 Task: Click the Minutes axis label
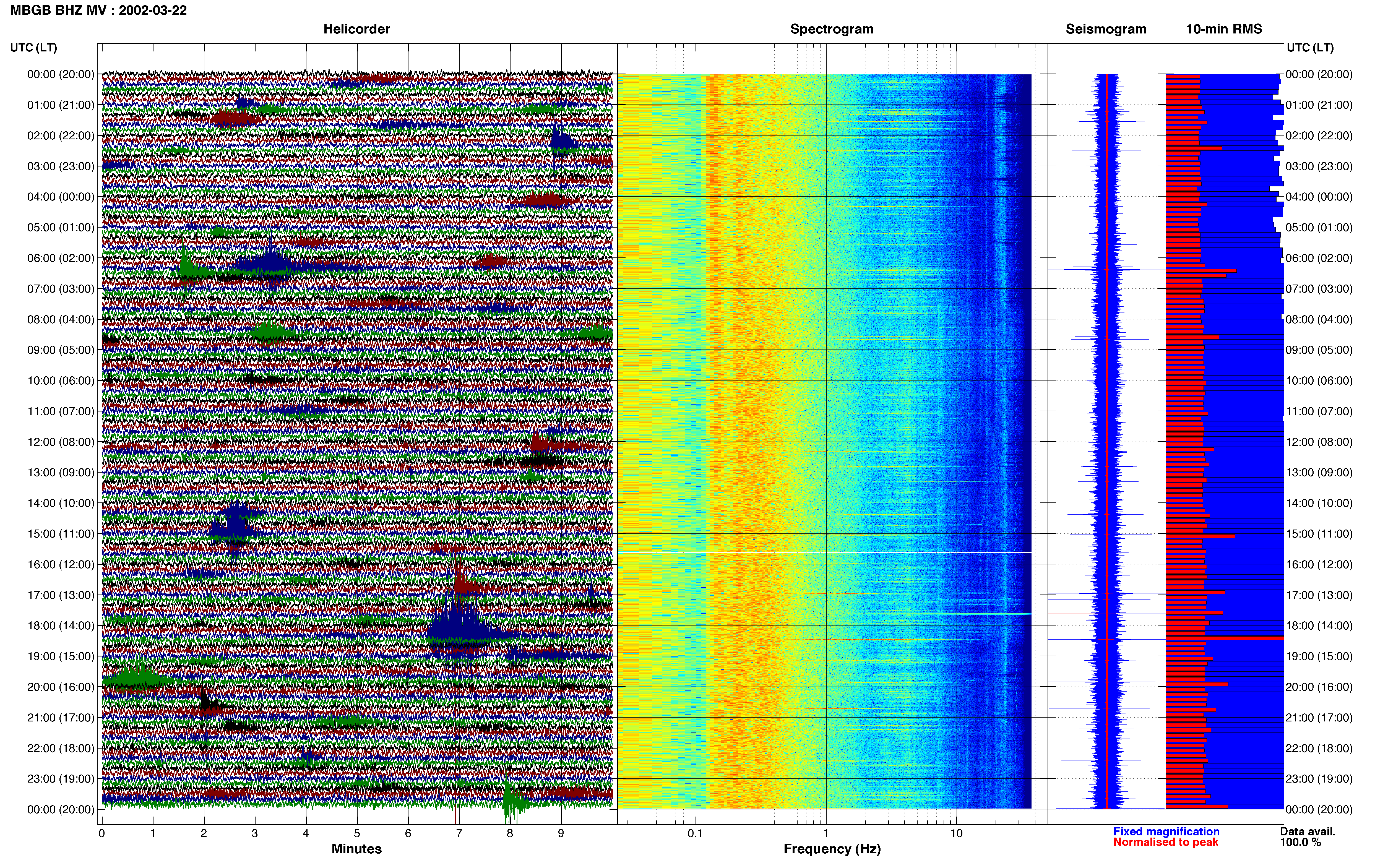click(x=356, y=848)
